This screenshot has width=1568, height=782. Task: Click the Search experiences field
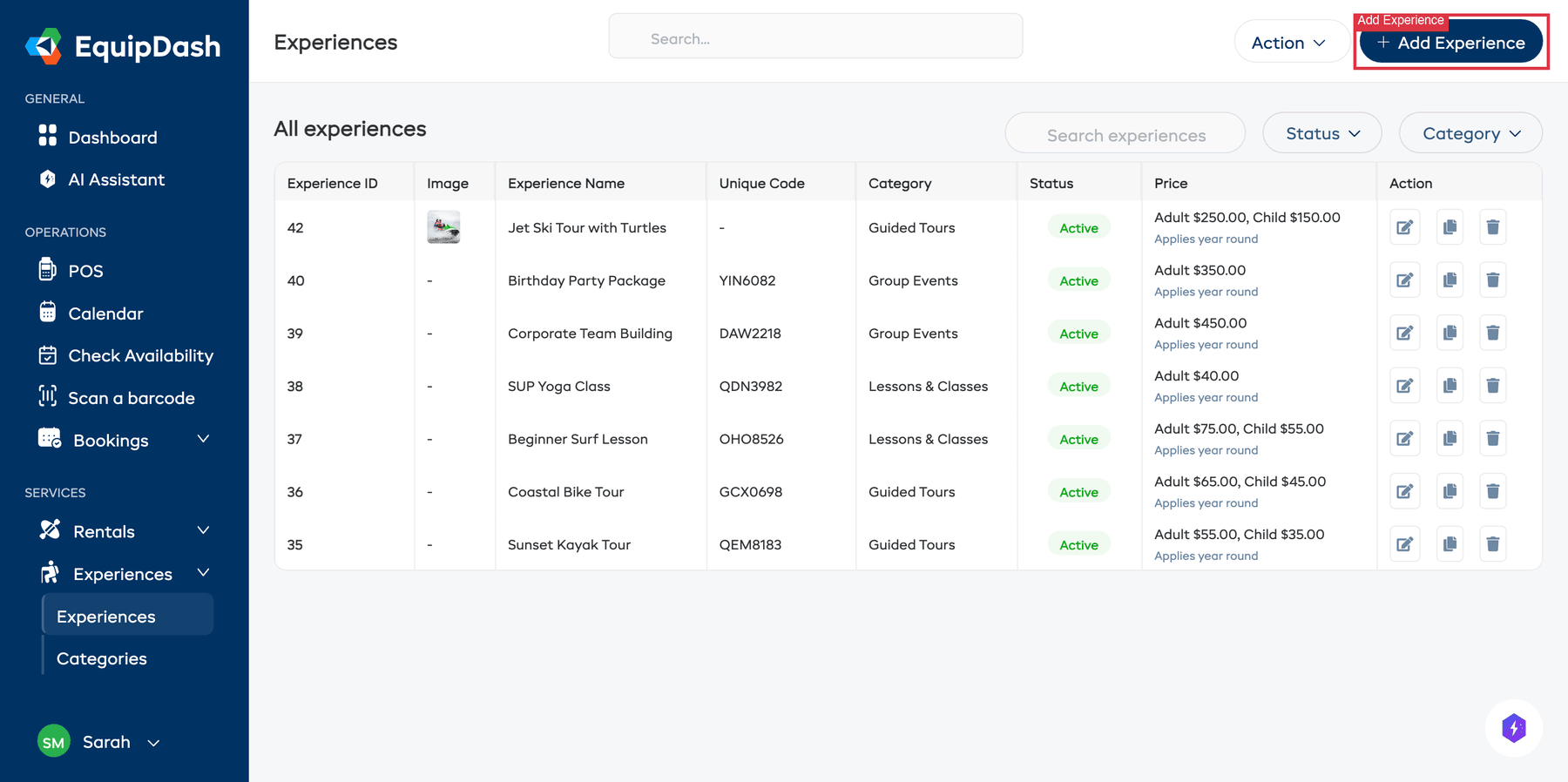[x=1125, y=135]
